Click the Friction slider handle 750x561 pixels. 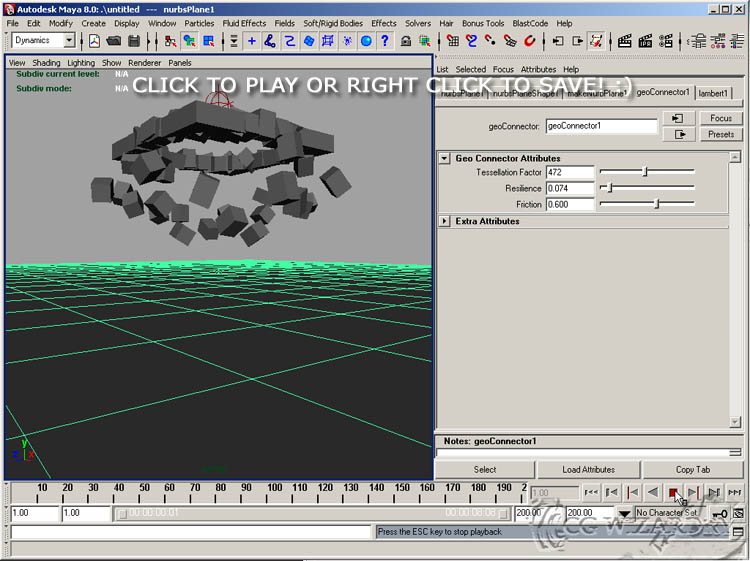(x=656, y=204)
